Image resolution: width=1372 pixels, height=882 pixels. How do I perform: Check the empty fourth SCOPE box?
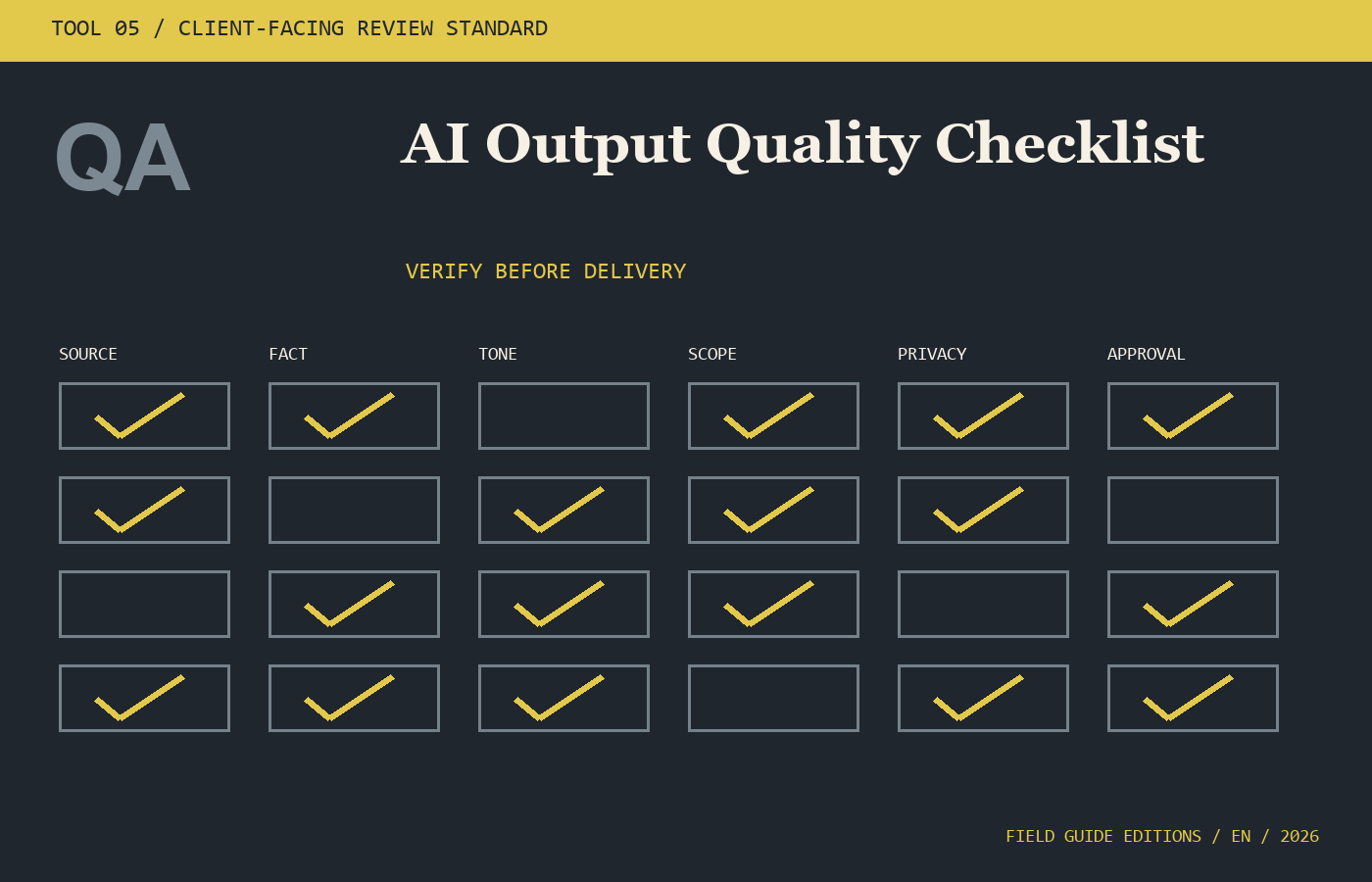[x=773, y=698]
